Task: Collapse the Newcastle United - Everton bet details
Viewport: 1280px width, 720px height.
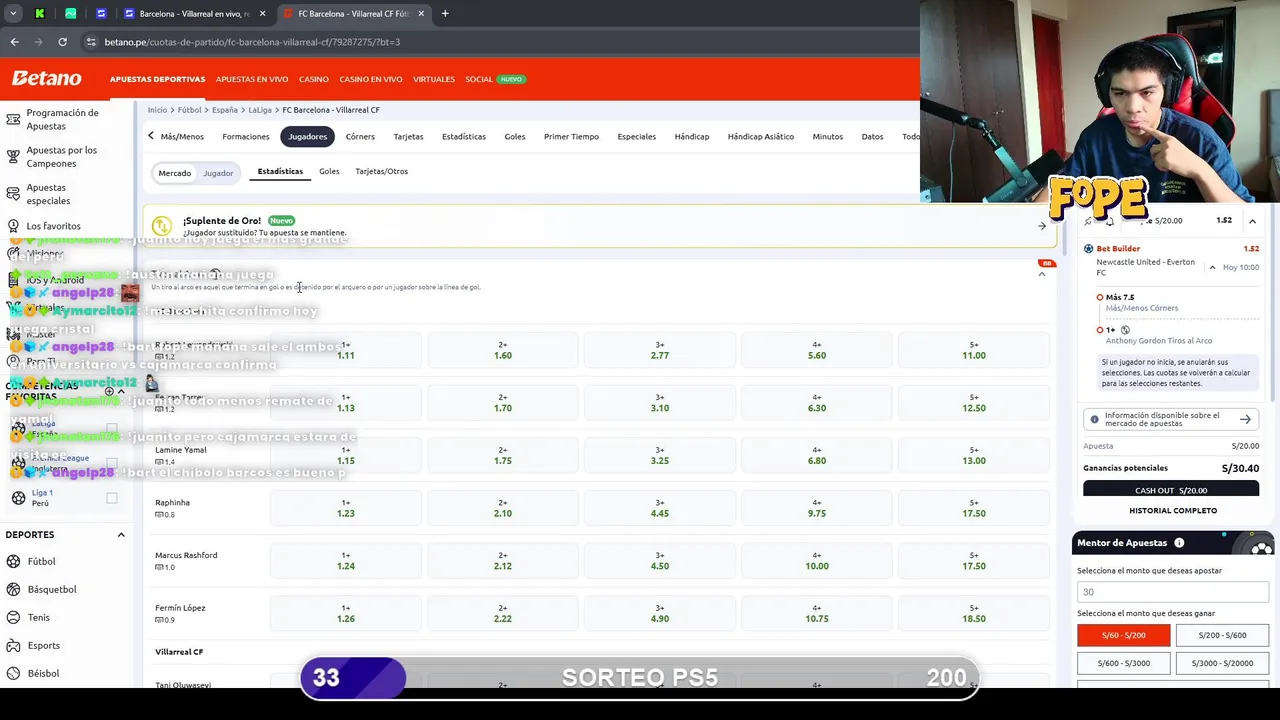Action: point(1212,268)
